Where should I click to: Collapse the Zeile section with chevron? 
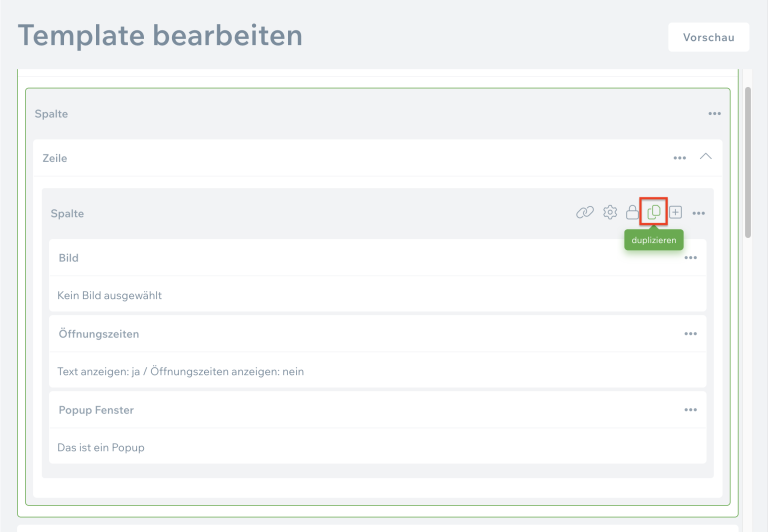pos(706,157)
